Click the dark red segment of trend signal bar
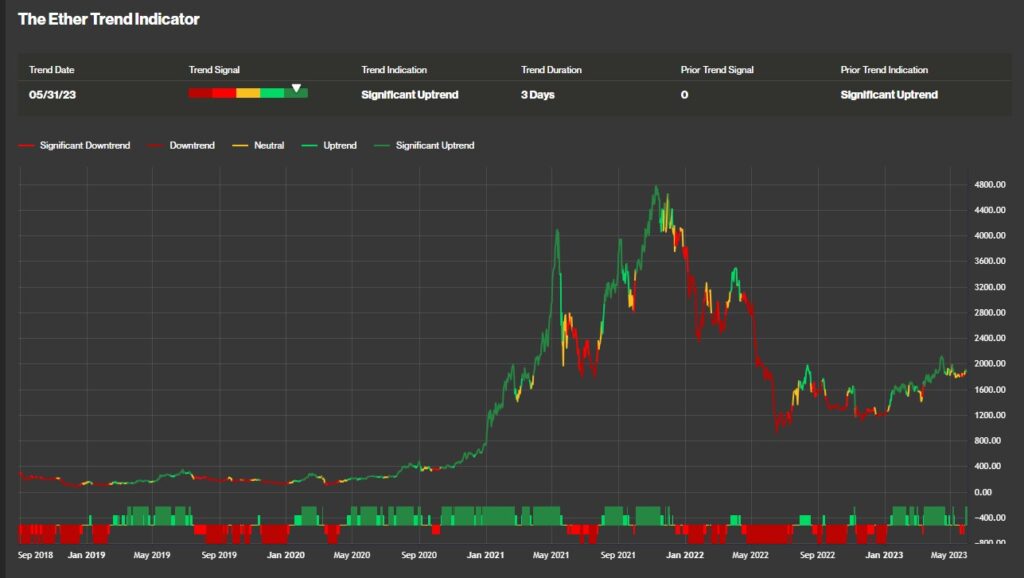Viewport: 1024px width, 578px height. 200,93
